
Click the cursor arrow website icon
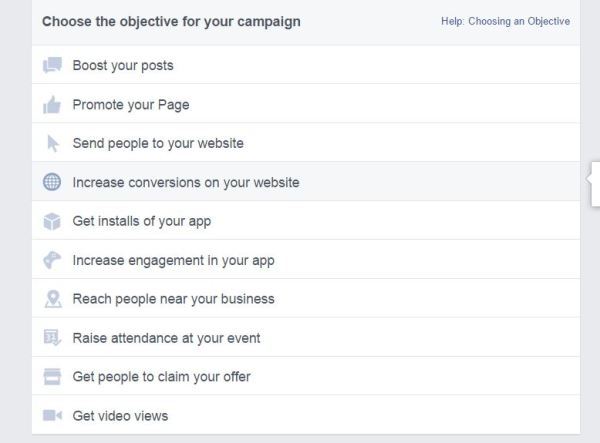tap(53, 143)
